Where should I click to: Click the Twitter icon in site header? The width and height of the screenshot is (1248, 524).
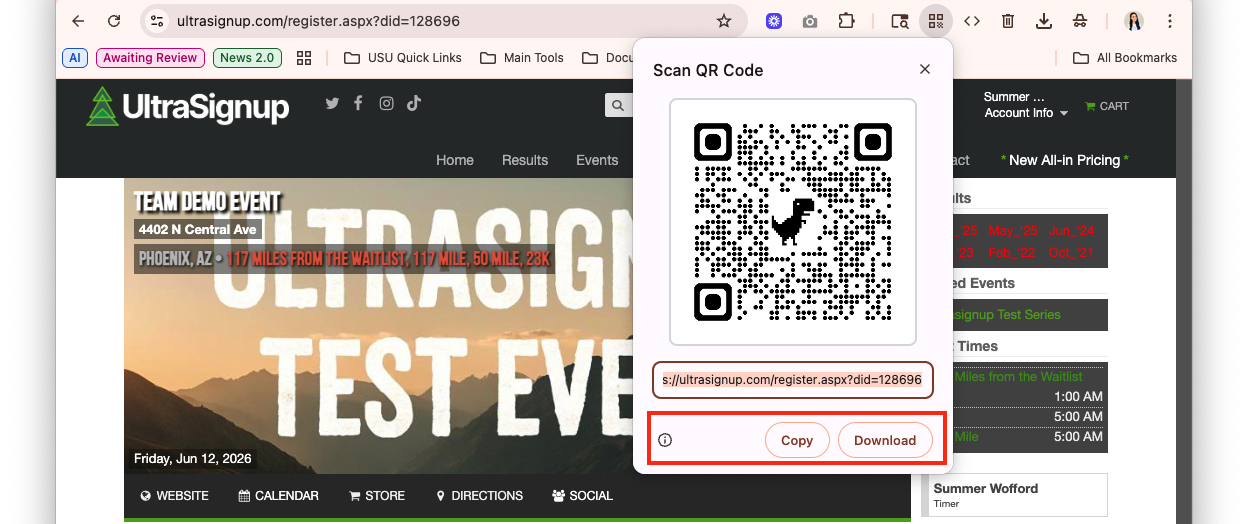(x=332, y=104)
